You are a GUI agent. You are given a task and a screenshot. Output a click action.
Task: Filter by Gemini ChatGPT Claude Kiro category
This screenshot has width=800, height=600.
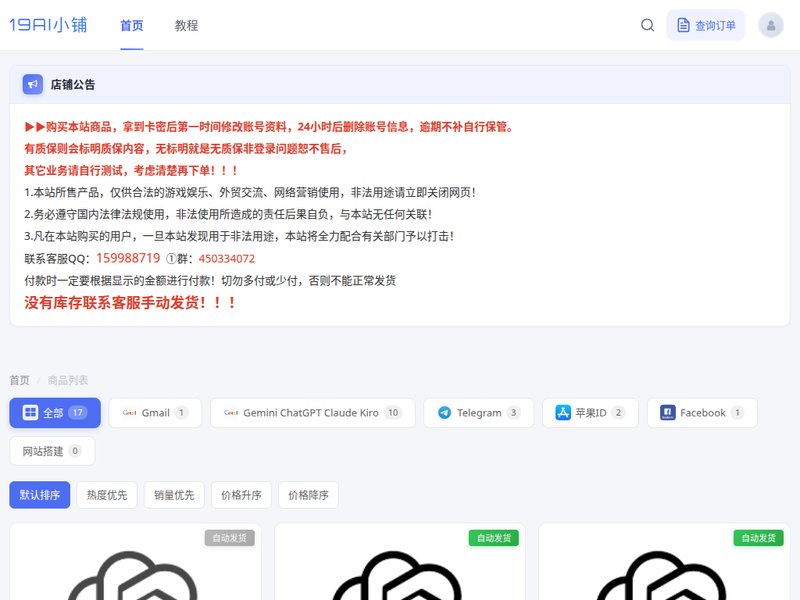coord(313,413)
